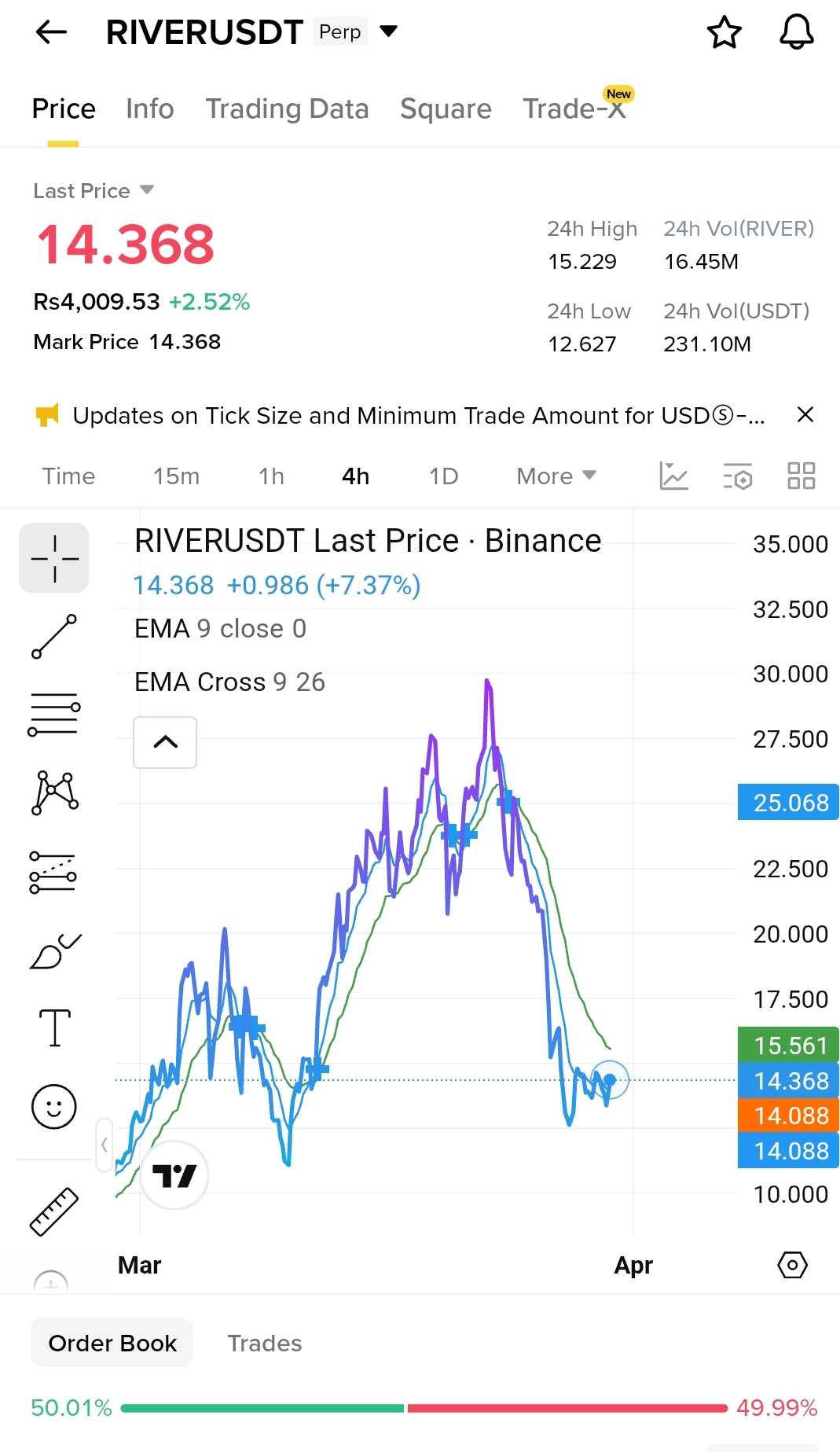
Task: Open the multi-chart grid layout icon
Action: [x=801, y=476]
